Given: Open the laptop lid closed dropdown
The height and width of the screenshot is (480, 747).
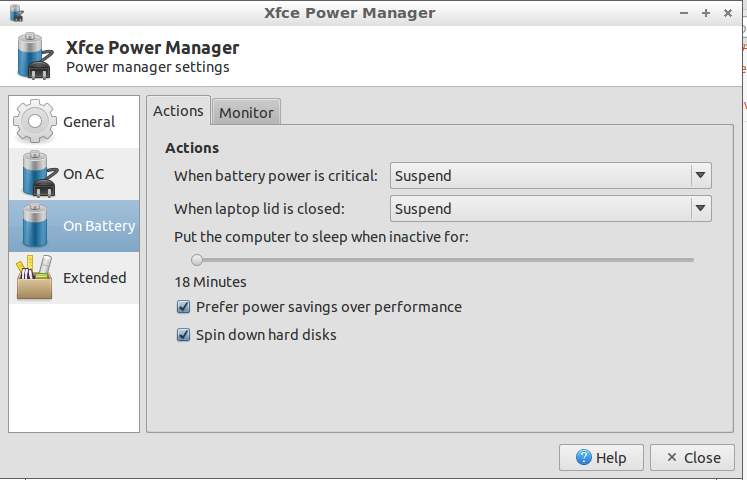Looking at the screenshot, I should [551, 209].
